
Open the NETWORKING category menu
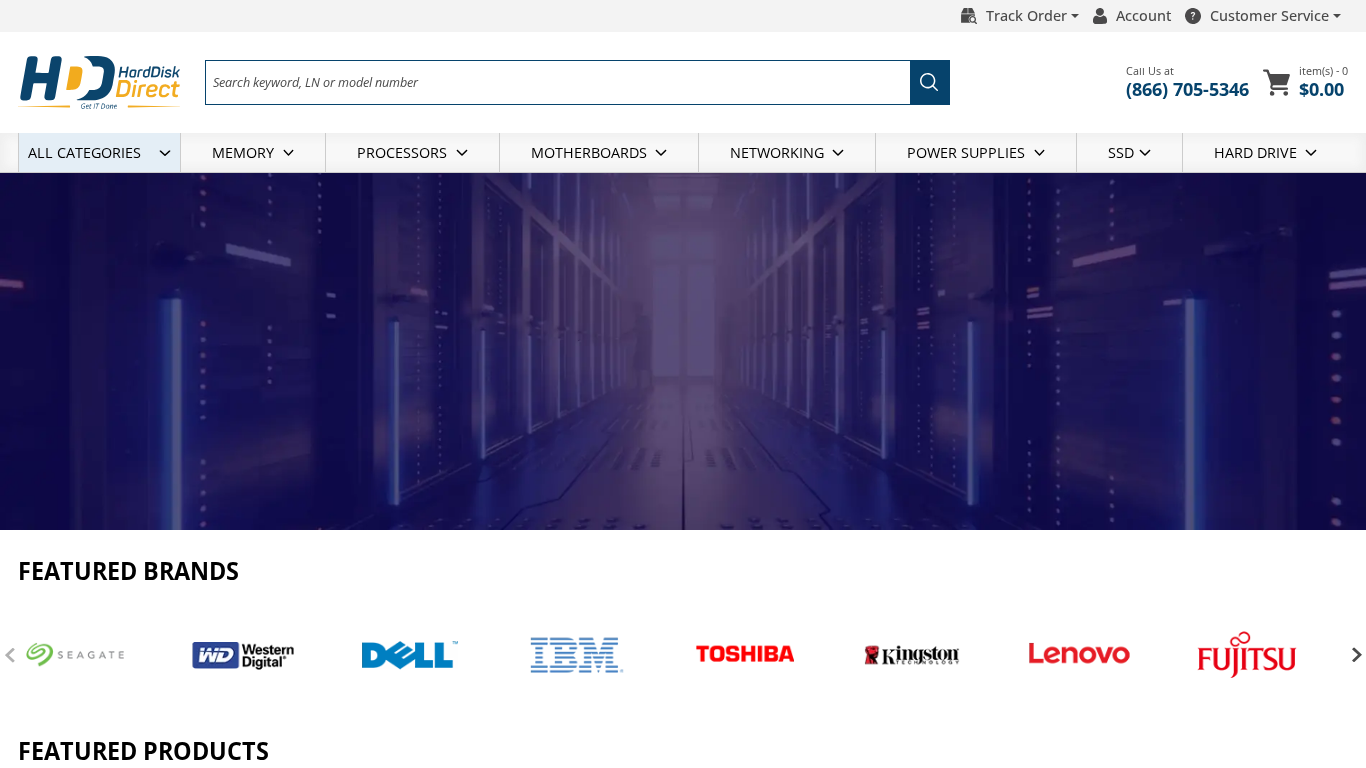(786, 152)
